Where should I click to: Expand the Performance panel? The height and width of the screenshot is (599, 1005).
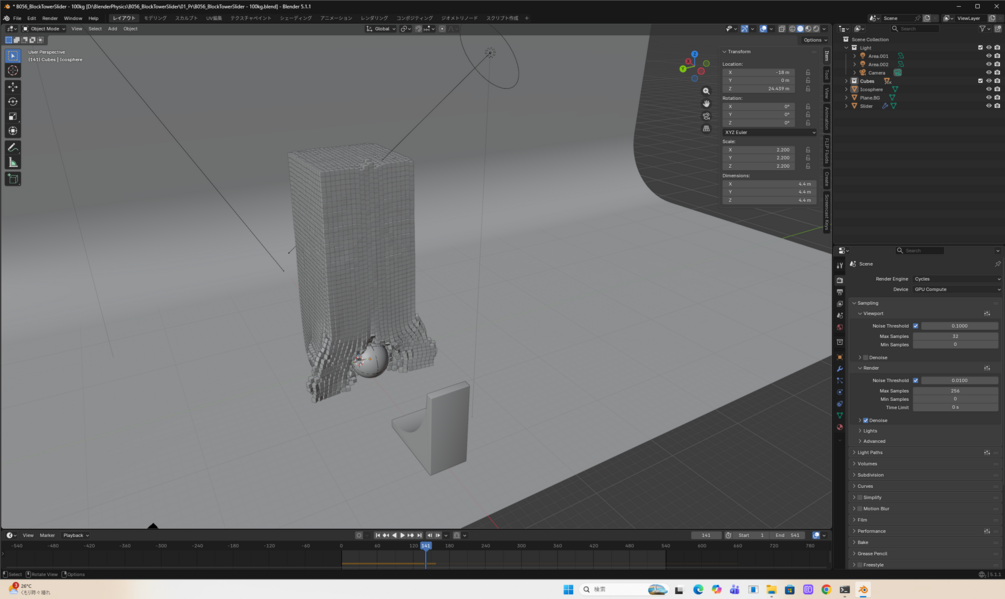tap(871, 531)
